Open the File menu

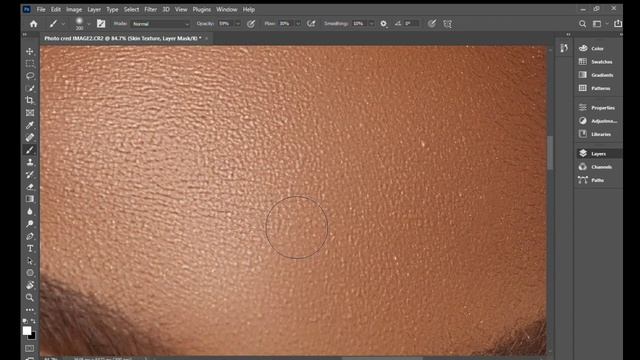41,9
